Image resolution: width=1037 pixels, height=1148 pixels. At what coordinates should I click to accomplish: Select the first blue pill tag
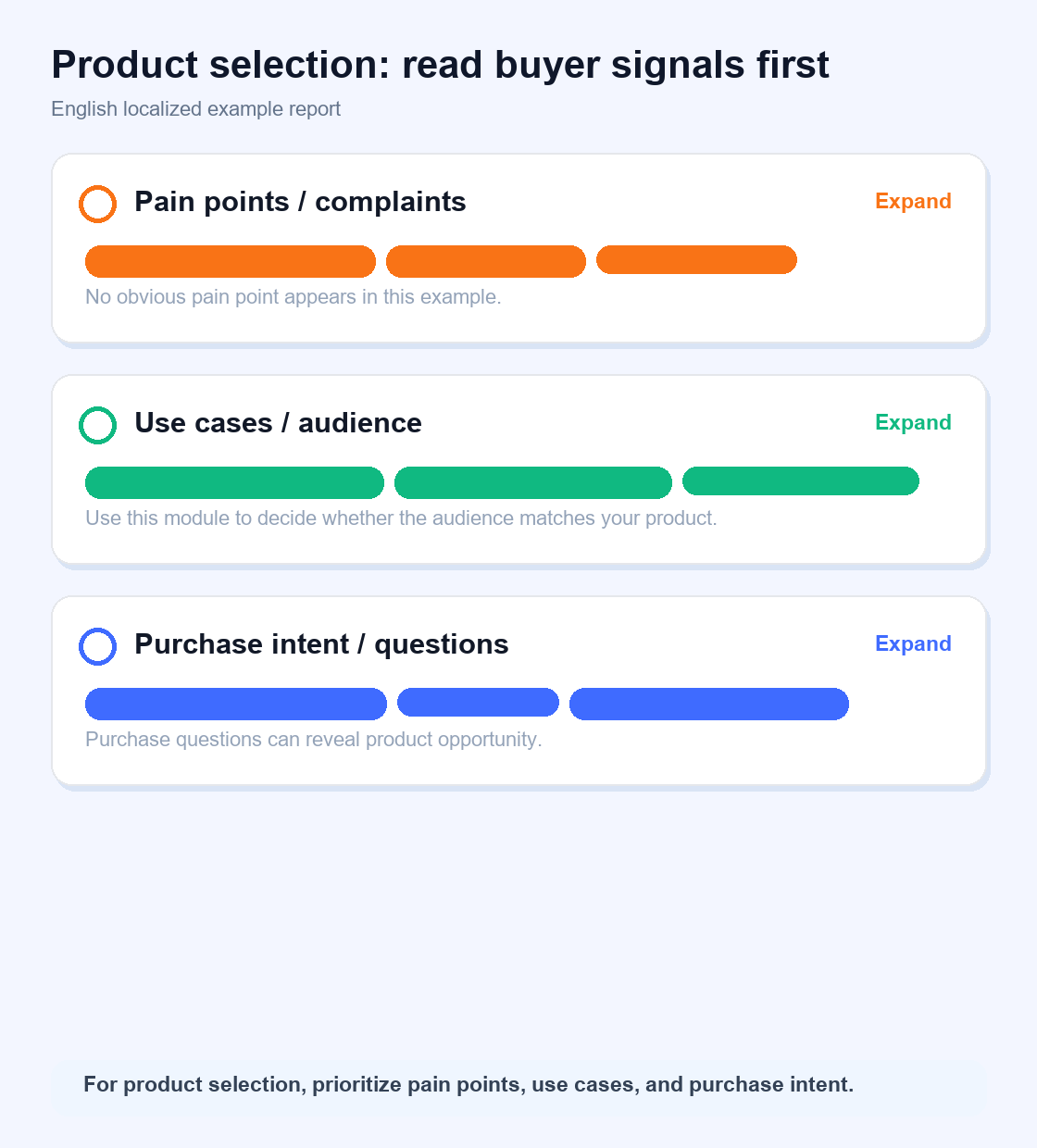click(x=236, y=704)
